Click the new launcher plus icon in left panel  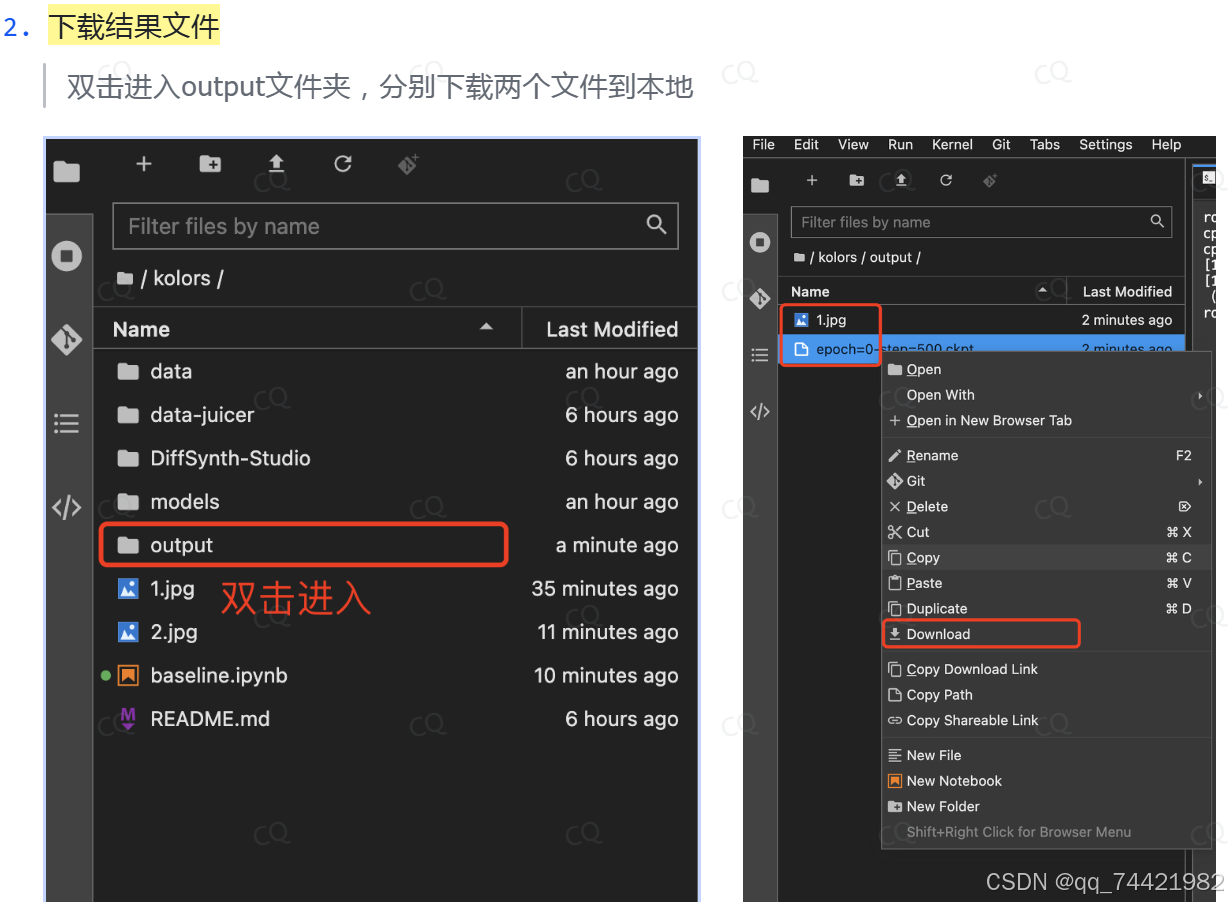(x=144, y=164)
